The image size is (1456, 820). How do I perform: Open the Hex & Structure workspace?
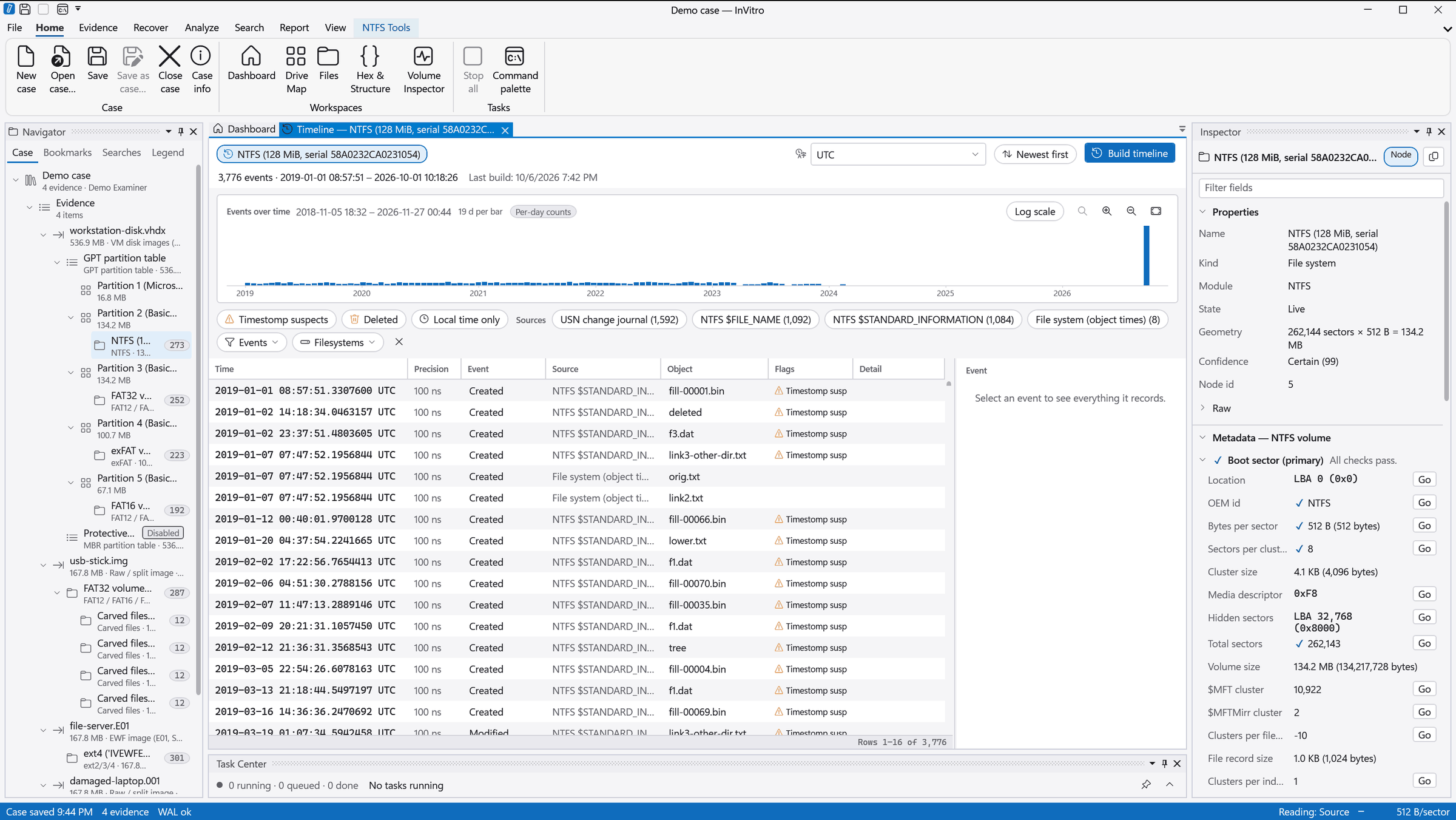pyautogui.click(x=369, y=69)
